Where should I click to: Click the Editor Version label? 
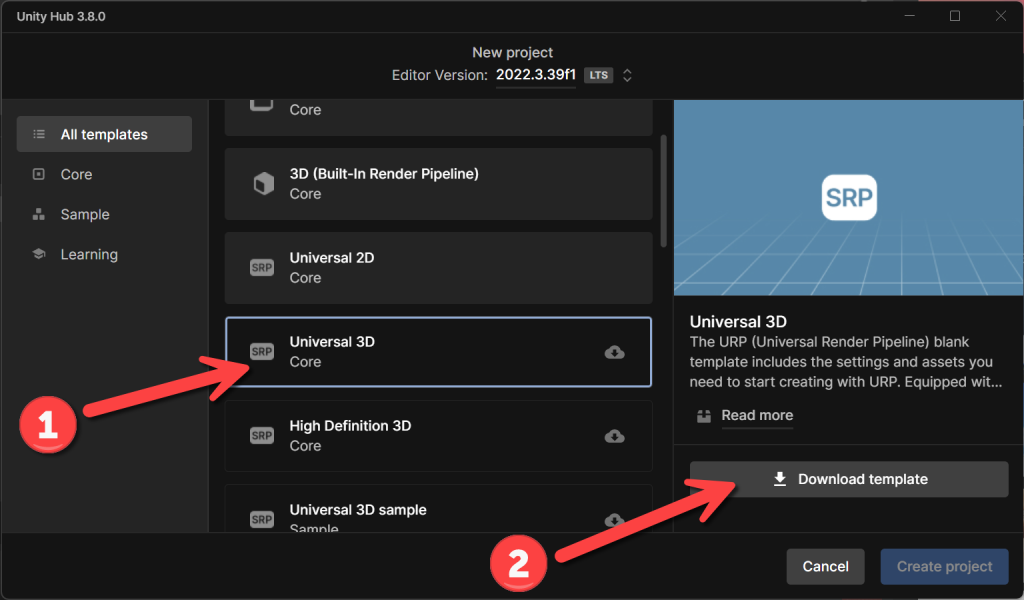[x=440, y=75]
